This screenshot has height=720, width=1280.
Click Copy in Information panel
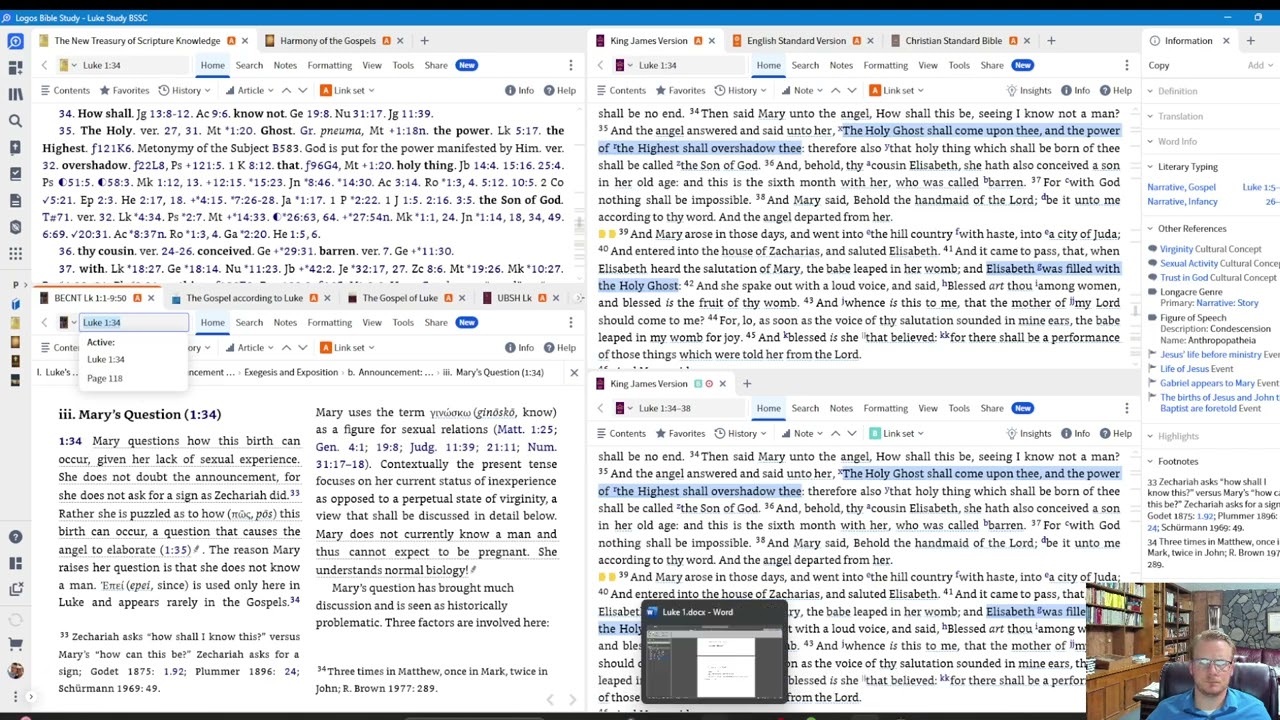pos(1159,66)
